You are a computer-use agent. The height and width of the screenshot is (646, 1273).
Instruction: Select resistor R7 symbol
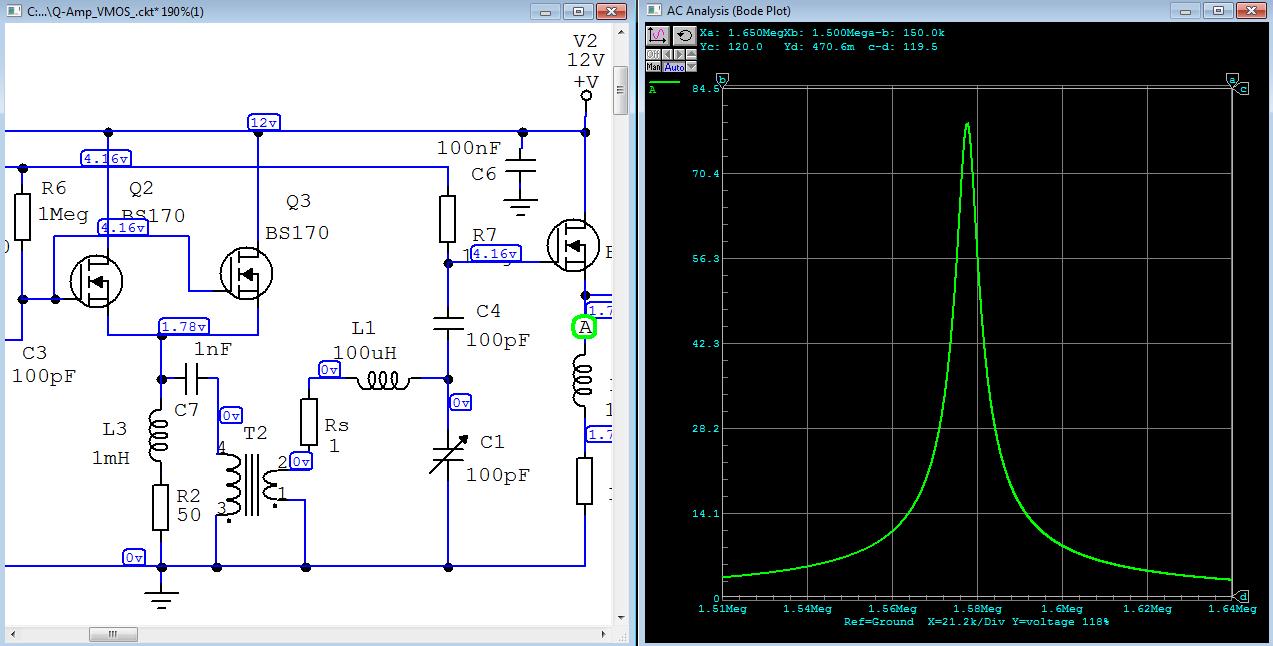point(448,219)
